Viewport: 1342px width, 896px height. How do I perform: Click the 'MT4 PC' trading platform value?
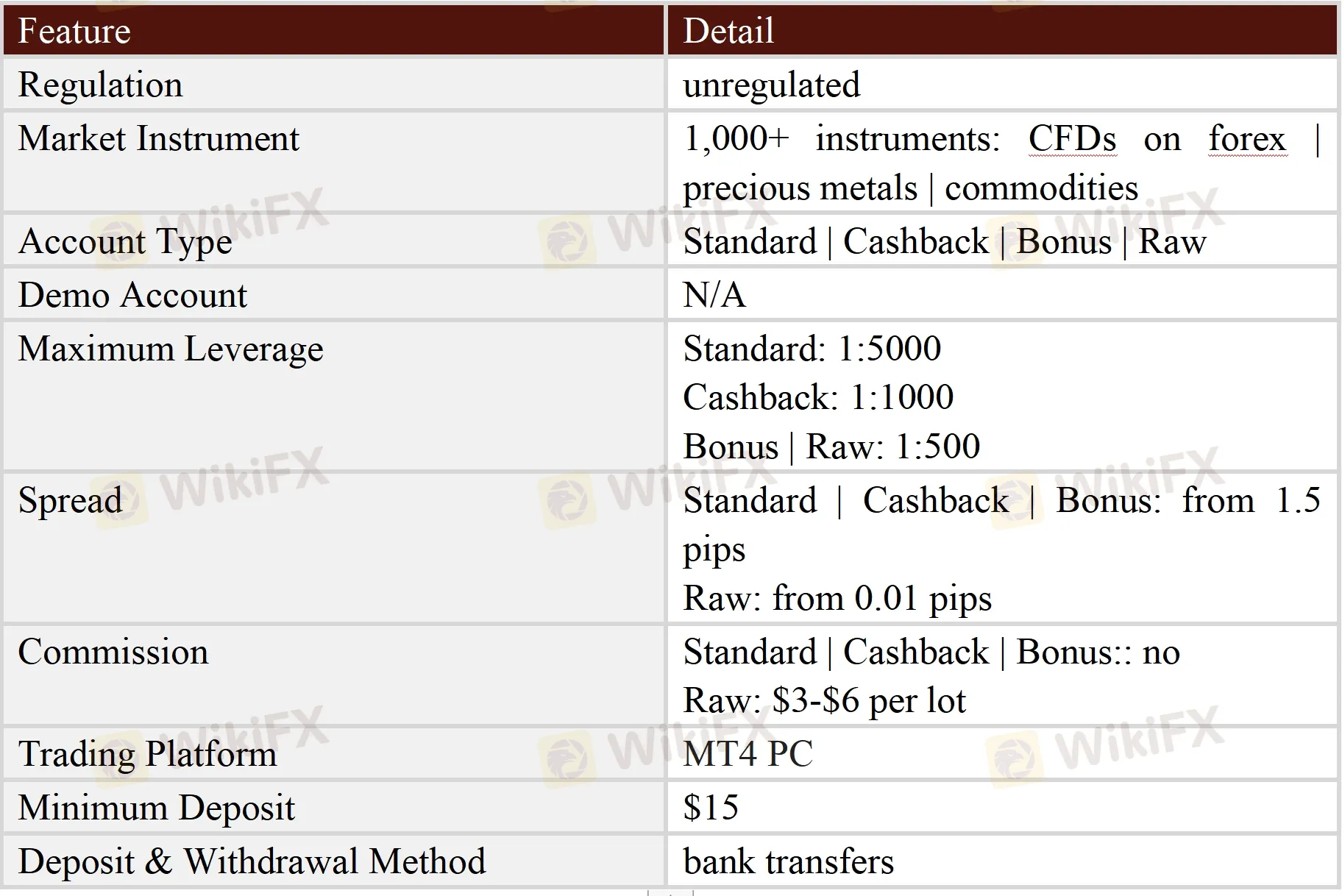coord(748,754)
